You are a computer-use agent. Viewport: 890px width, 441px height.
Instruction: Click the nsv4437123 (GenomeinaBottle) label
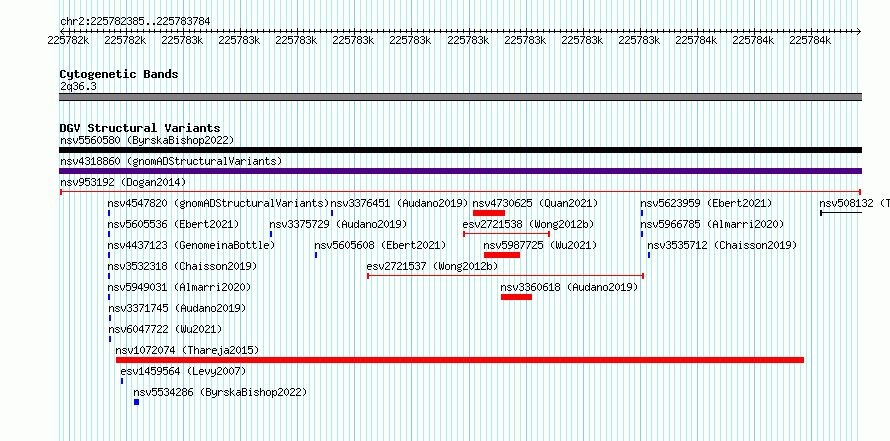(191, 245)
